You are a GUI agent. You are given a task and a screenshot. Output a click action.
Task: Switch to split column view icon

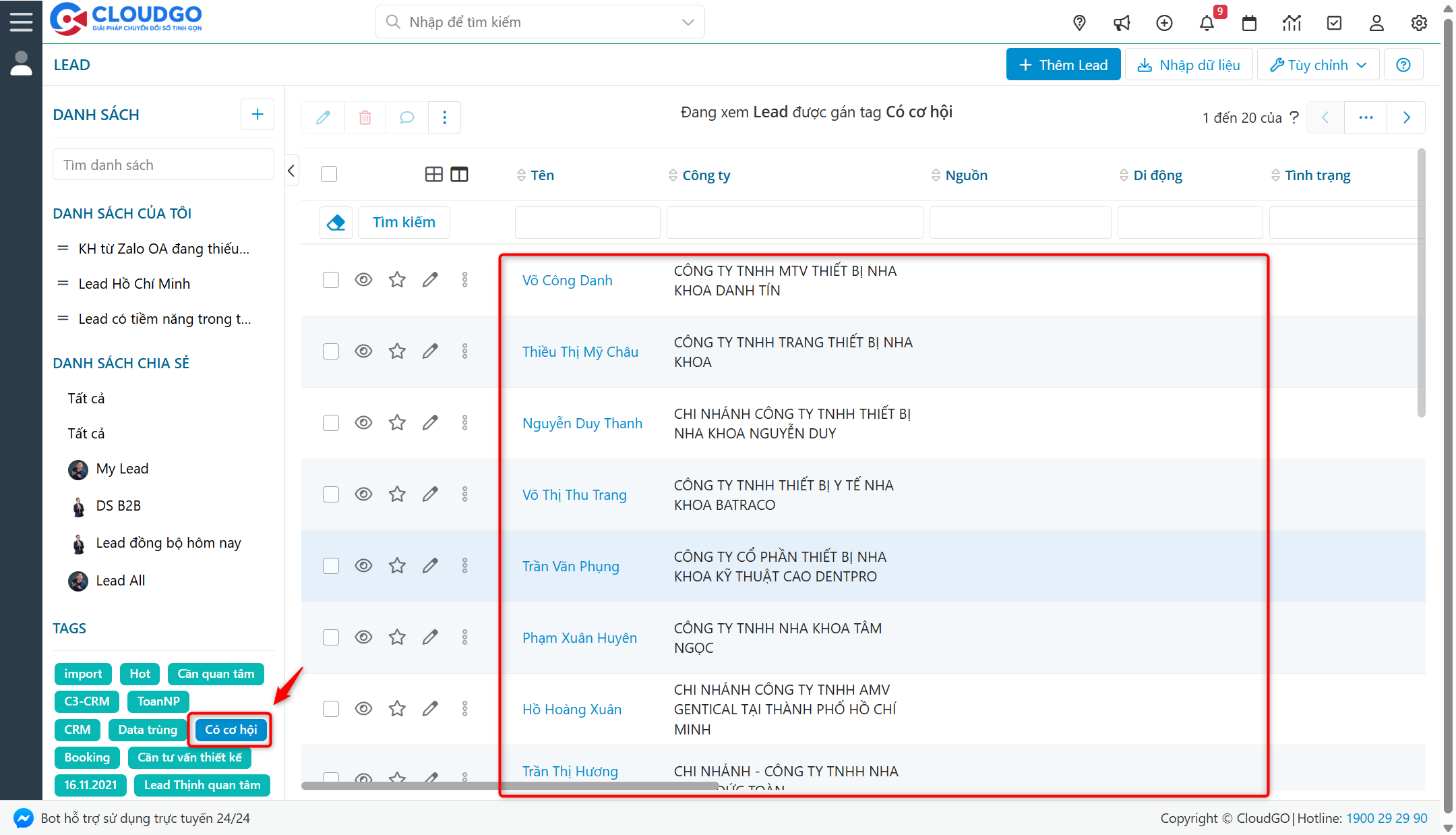click(459, 175)
